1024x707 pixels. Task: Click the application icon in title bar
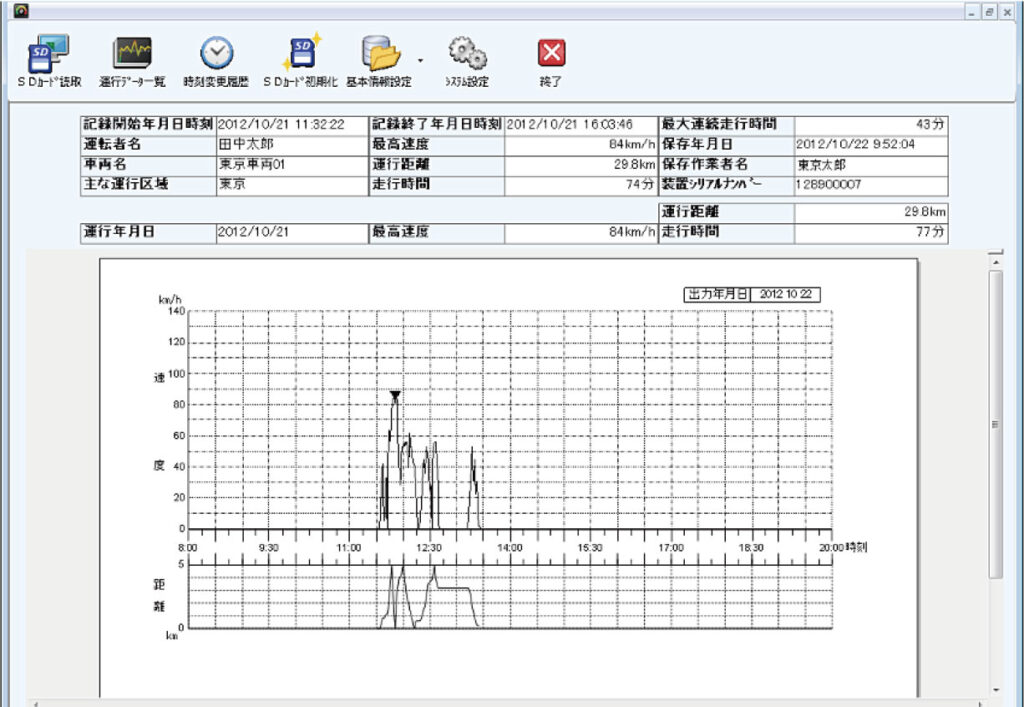pos(21,11)
